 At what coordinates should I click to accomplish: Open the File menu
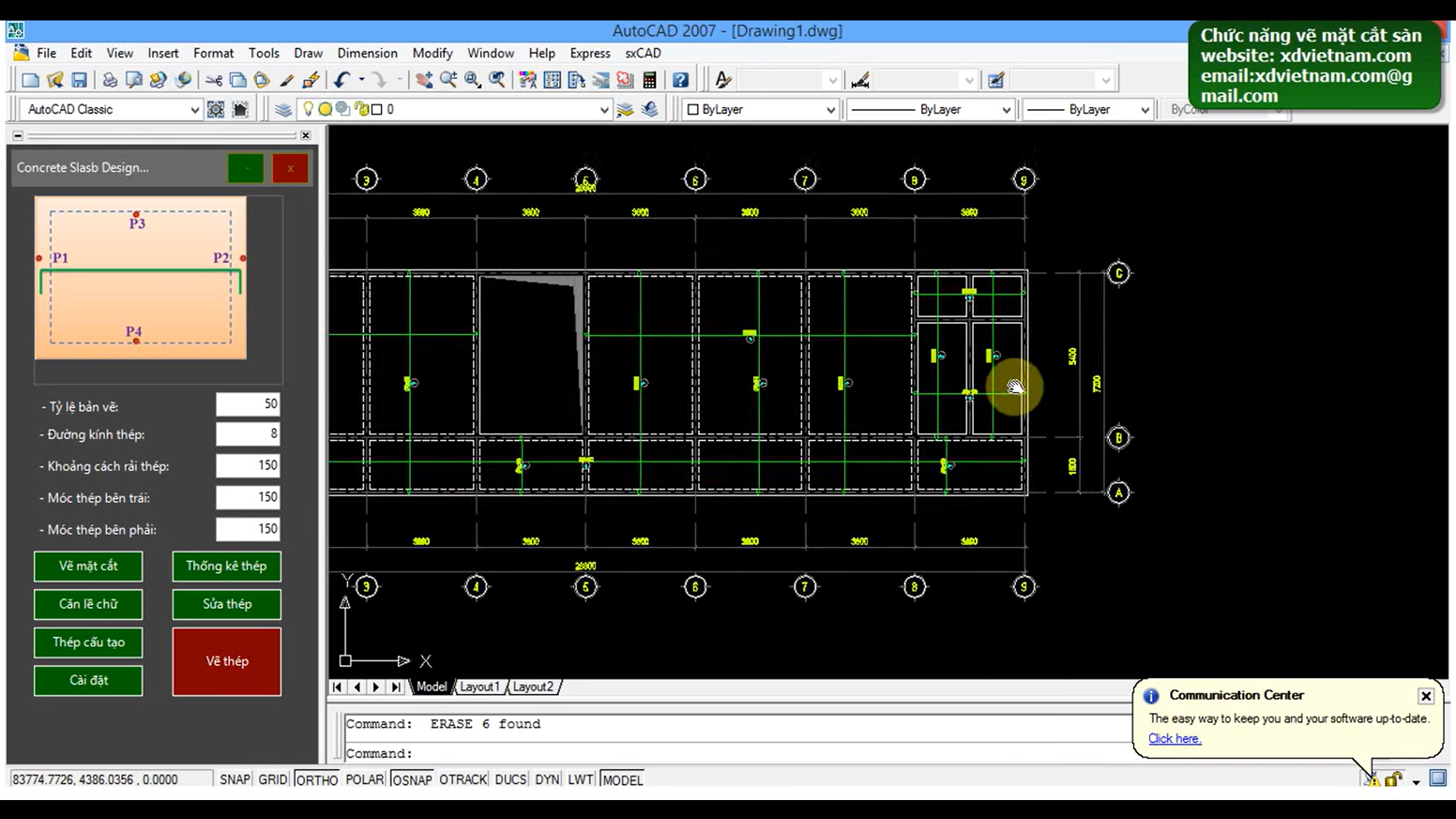point(46,53)
